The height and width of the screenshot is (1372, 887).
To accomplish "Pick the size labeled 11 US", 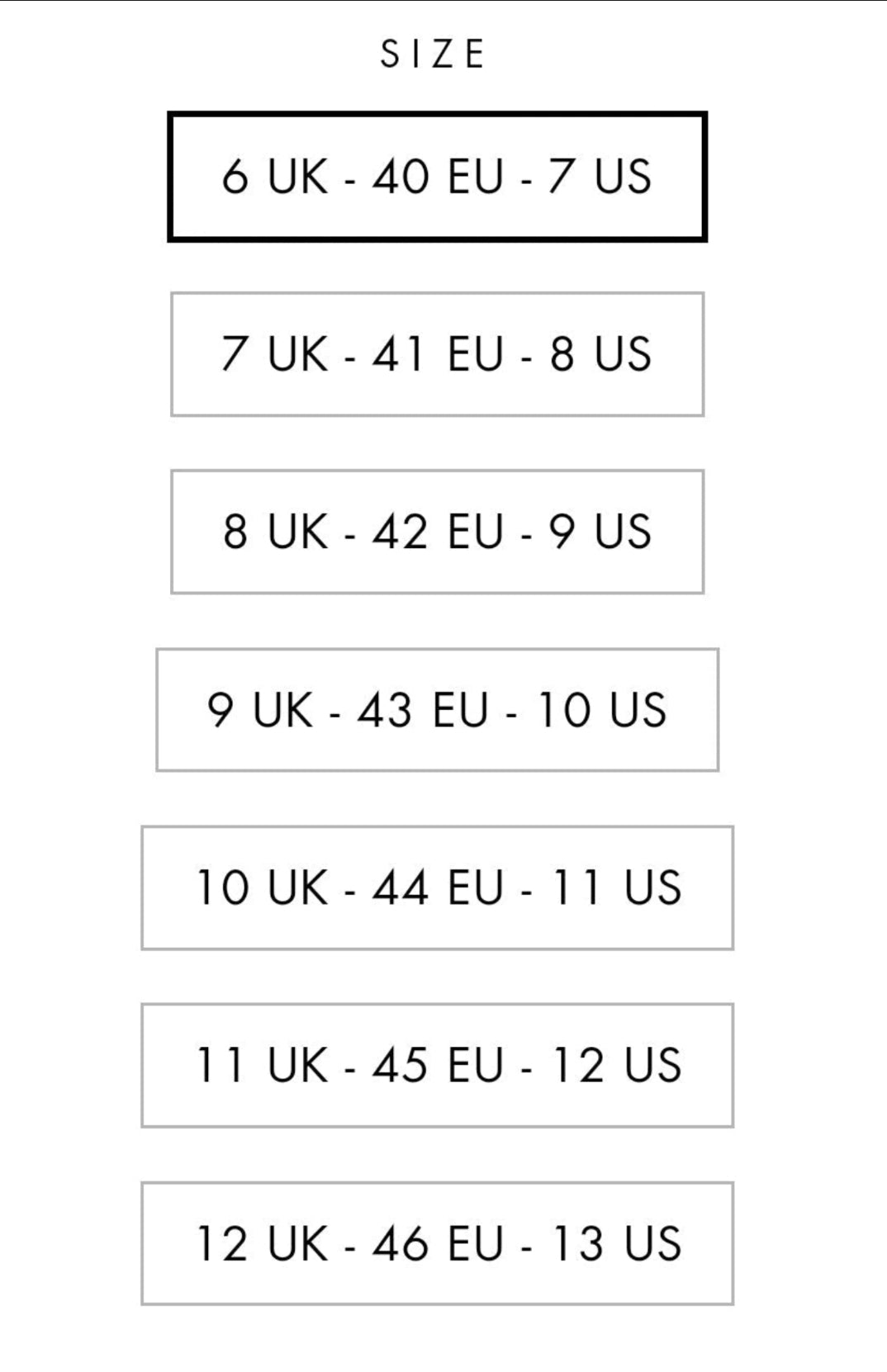I will pyautogui.click(x=437, y=887).
